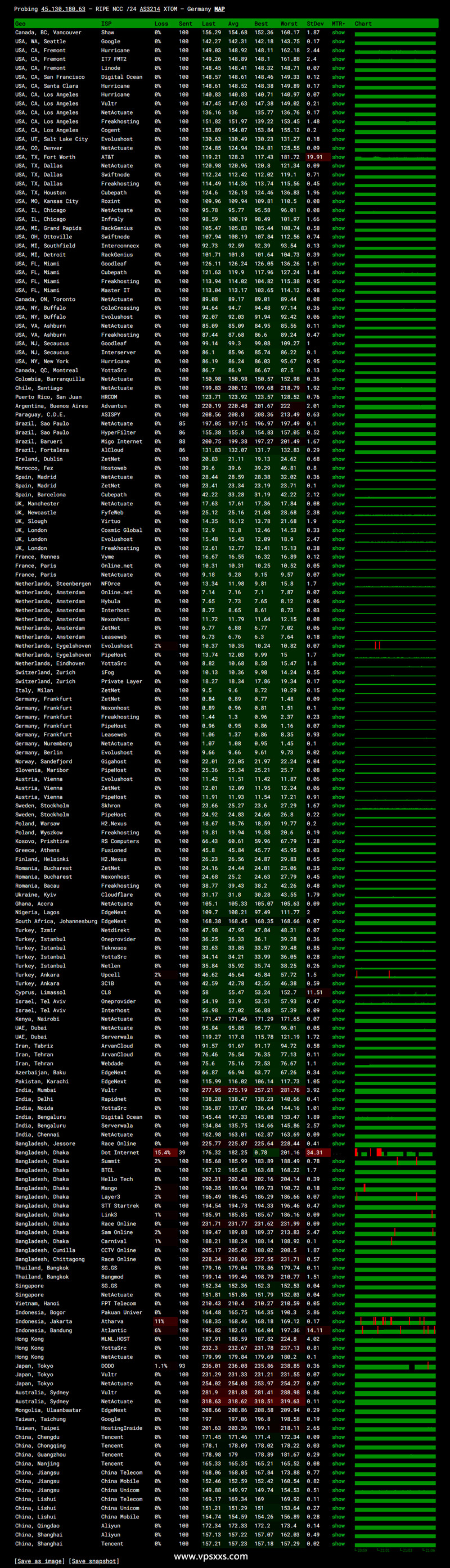Viewport: 450px width, 1568px height.
Task: Show MTR for Ireland, Dublin
Action: (338, 459)
